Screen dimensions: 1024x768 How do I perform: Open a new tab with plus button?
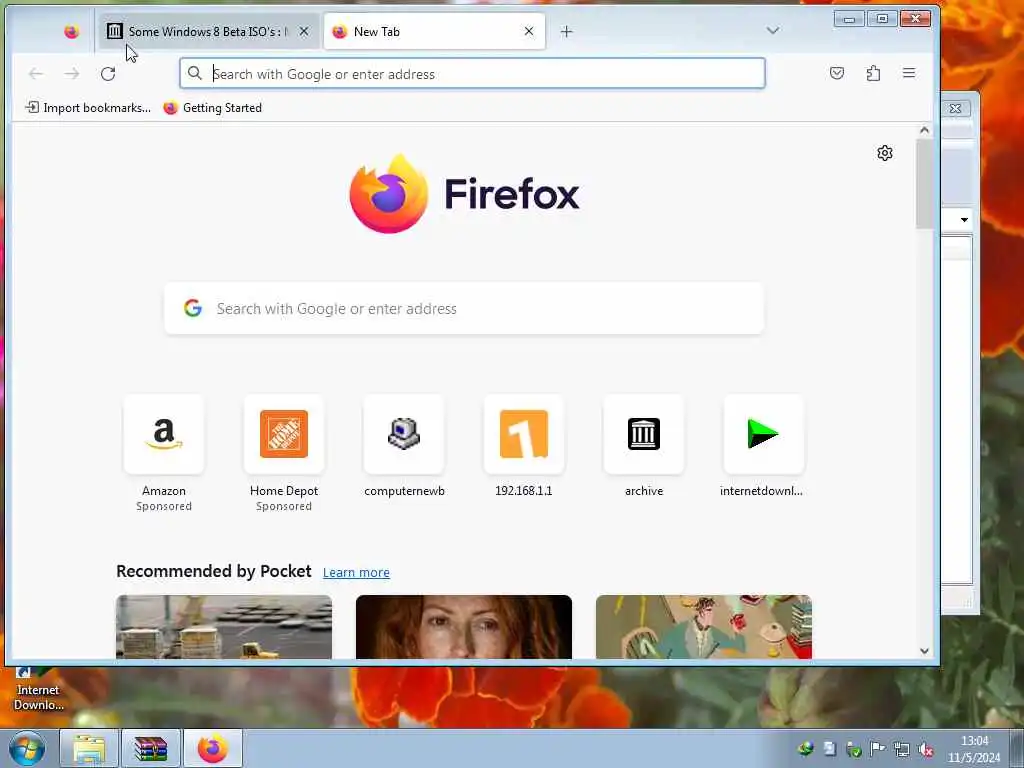click(566, 31)
